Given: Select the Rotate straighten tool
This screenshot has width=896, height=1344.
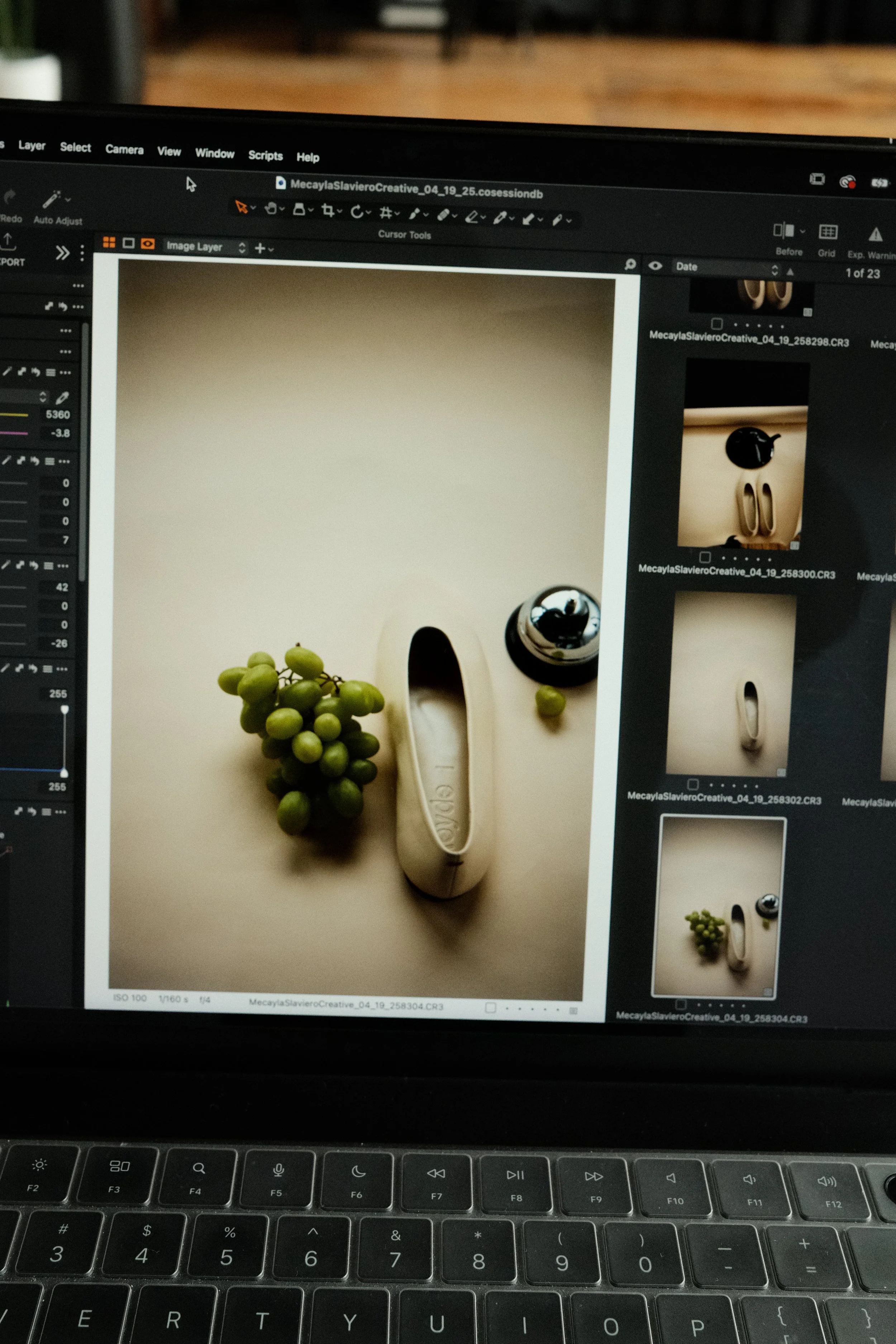Looking at the screenshot, I should pos(357,212).
